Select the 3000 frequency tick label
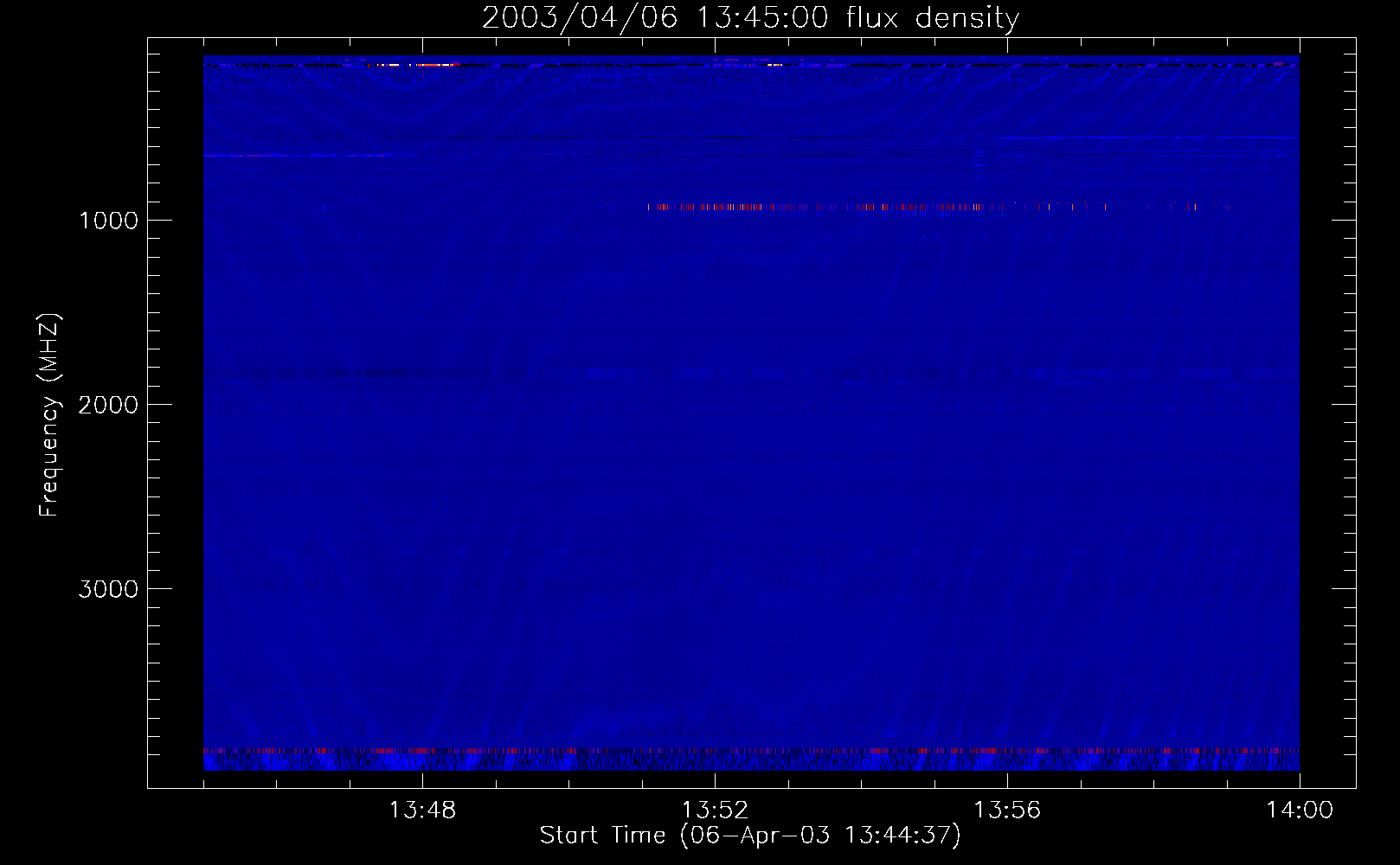This screenshot has width=1400, height=865. (x=108, y=589)
